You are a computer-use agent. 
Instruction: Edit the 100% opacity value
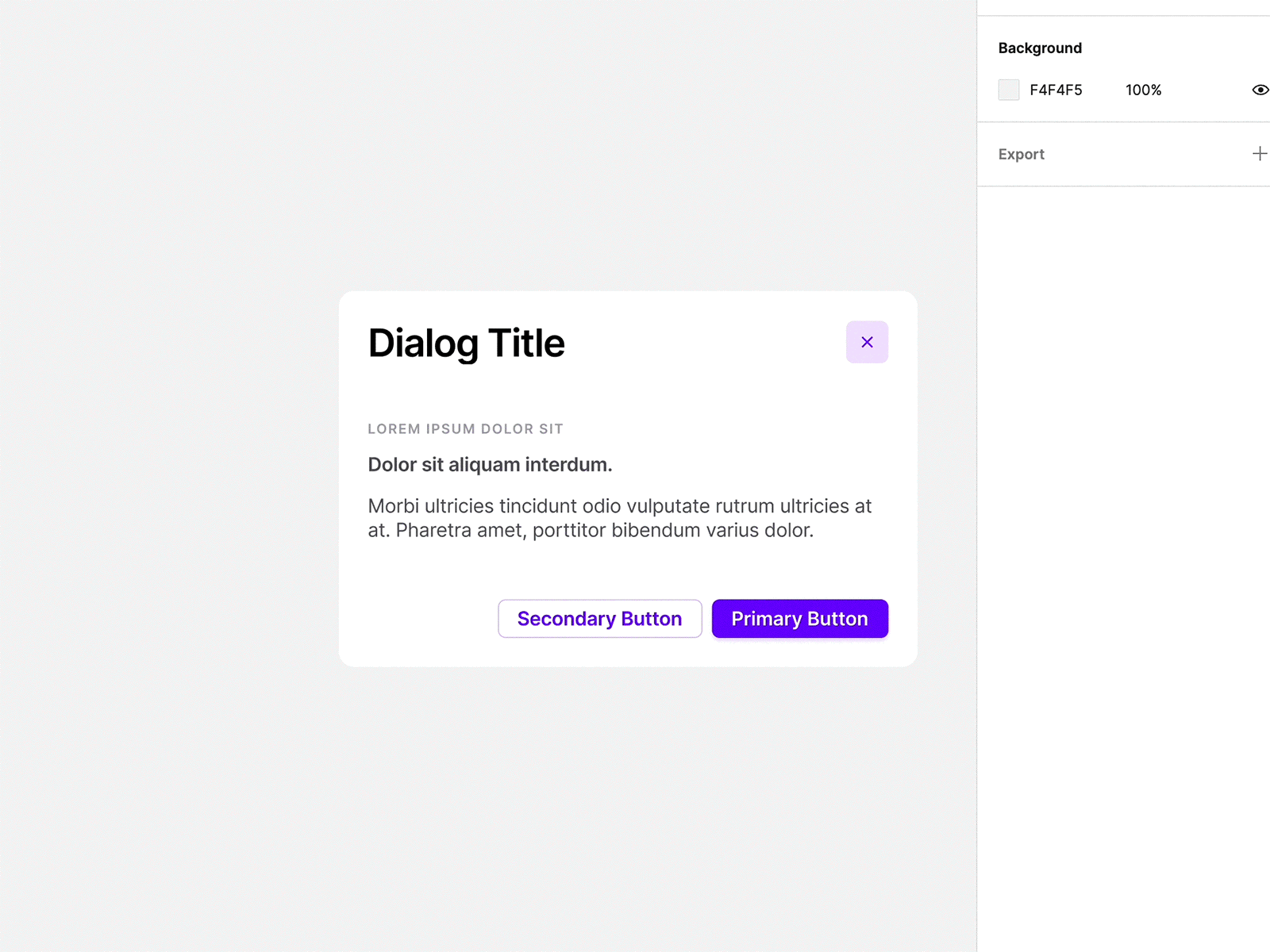[1143, 90]
